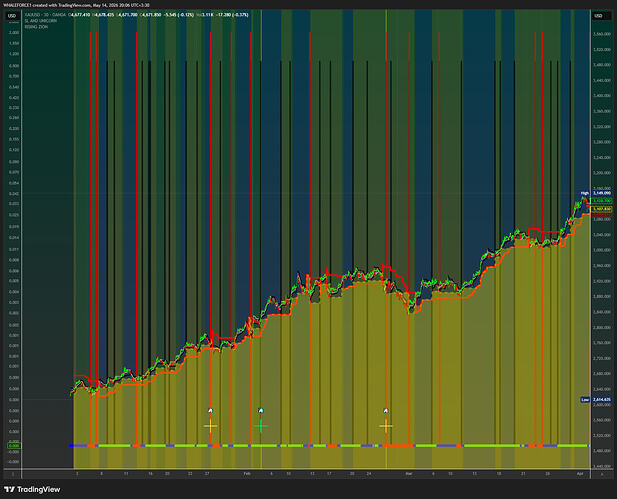
Task: Select the XAUUSD 30 OANDA symbol legend
Action: 45,15
